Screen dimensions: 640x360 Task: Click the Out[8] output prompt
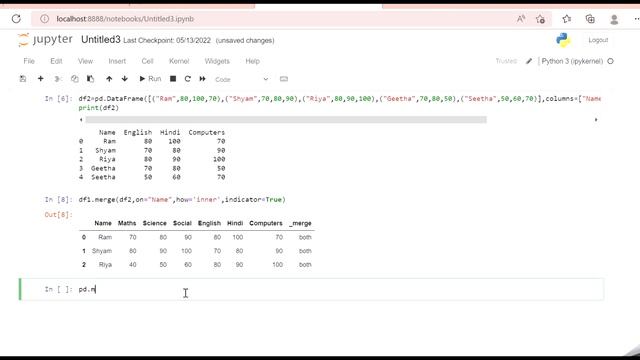(x=58, y=215)
